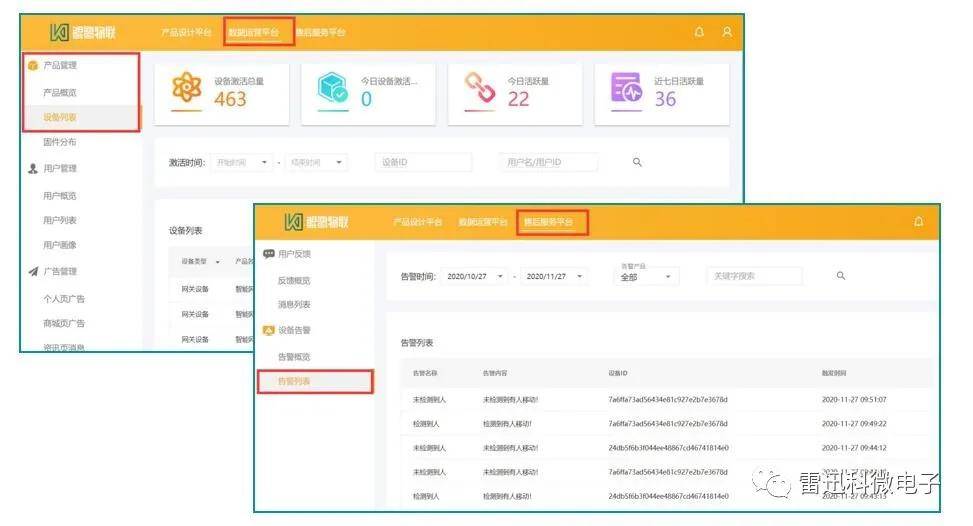973x526 pixels.
Task: Open the user profile icon in header
Action: click(x=727, y=32)
